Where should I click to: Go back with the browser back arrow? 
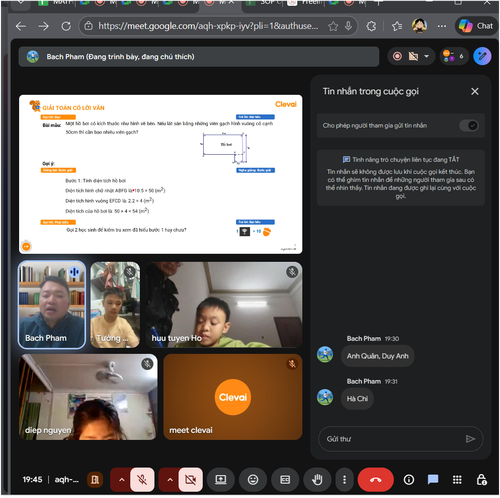point(21,26)
